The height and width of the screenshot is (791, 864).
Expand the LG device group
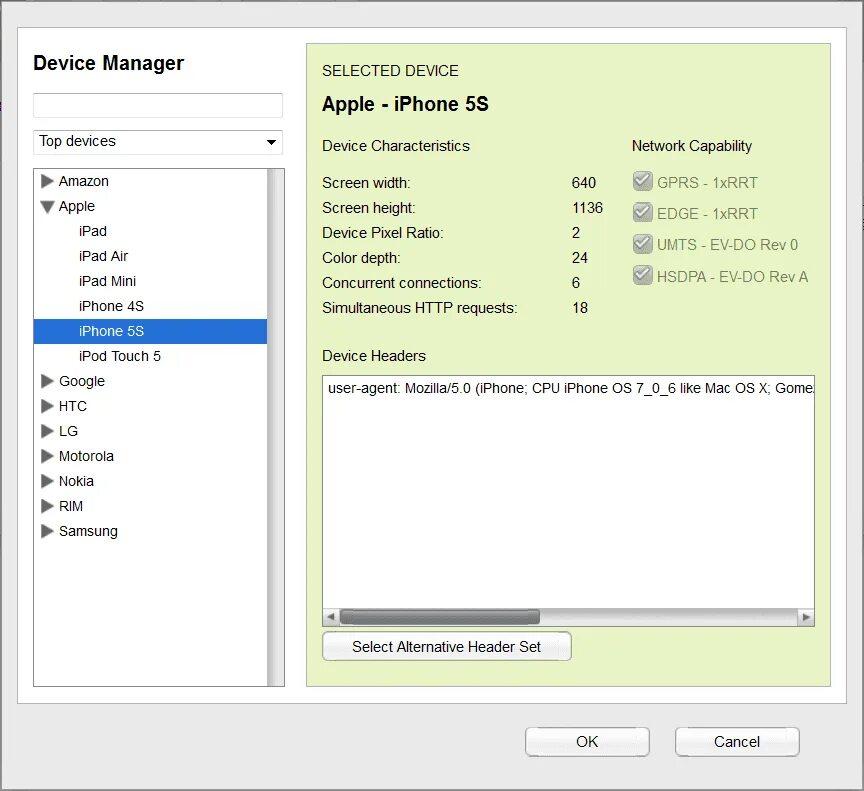pyautogui.click(x=47, y=431)
